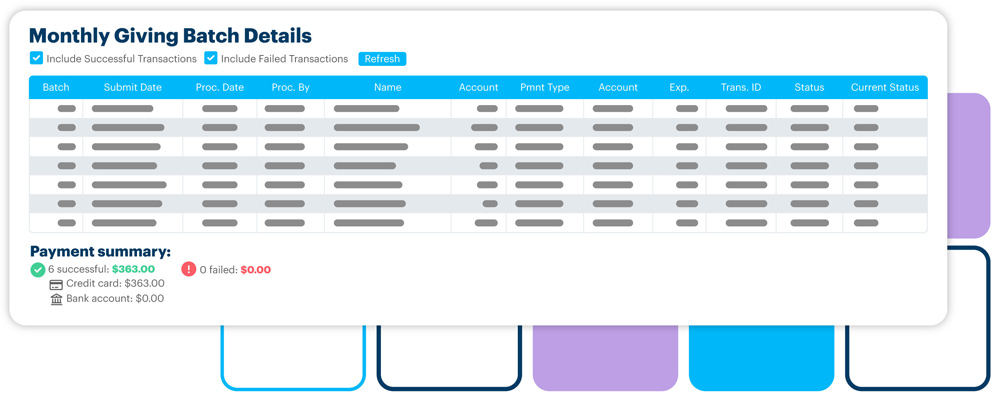The image size is (1000, 400).
Task: Sort by Submit Date column header
Action: 133,87
